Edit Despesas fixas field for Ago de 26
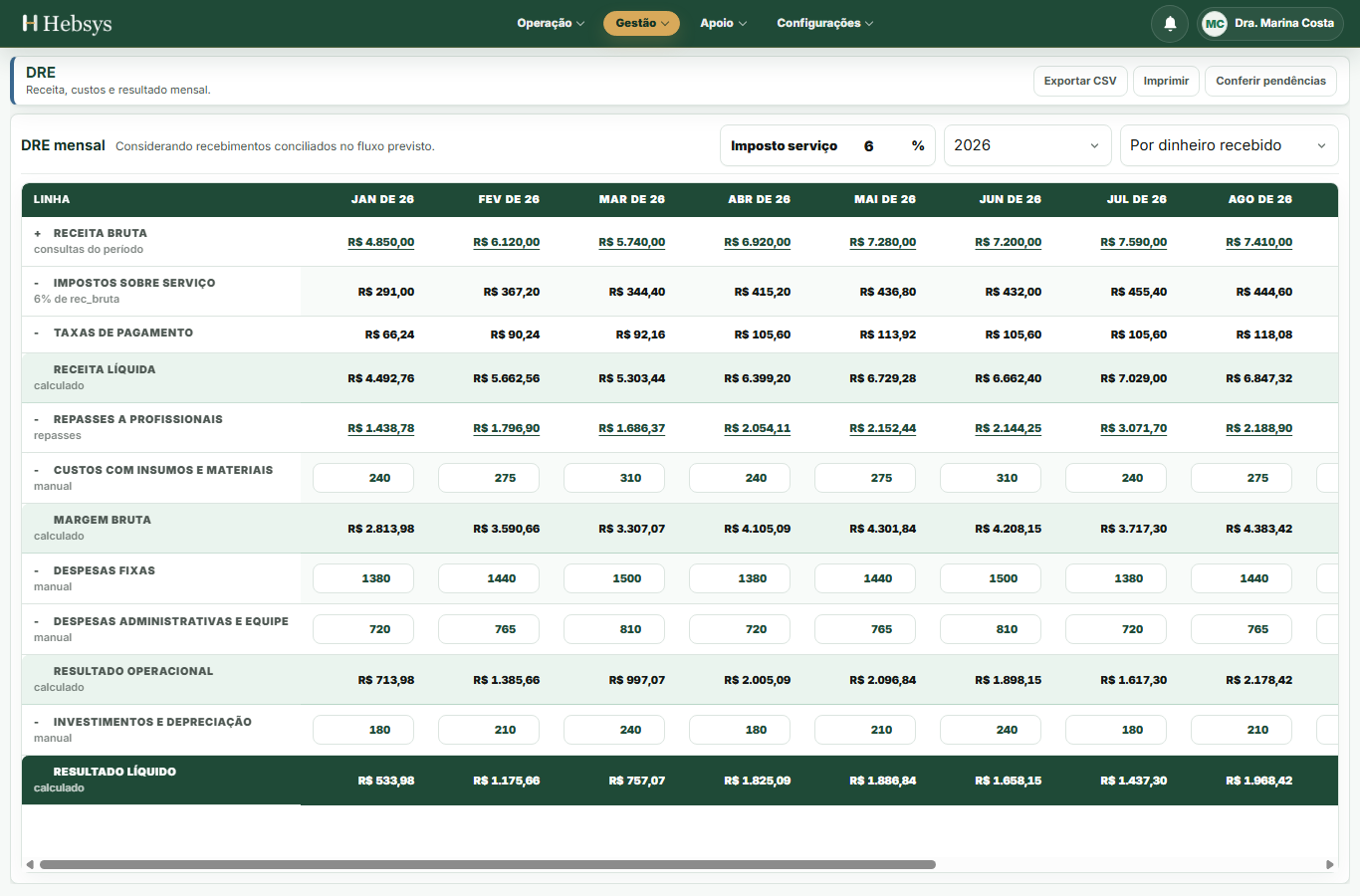Screen dimensions: 1360x896 pyautogui.click(x=1242, y=578)
